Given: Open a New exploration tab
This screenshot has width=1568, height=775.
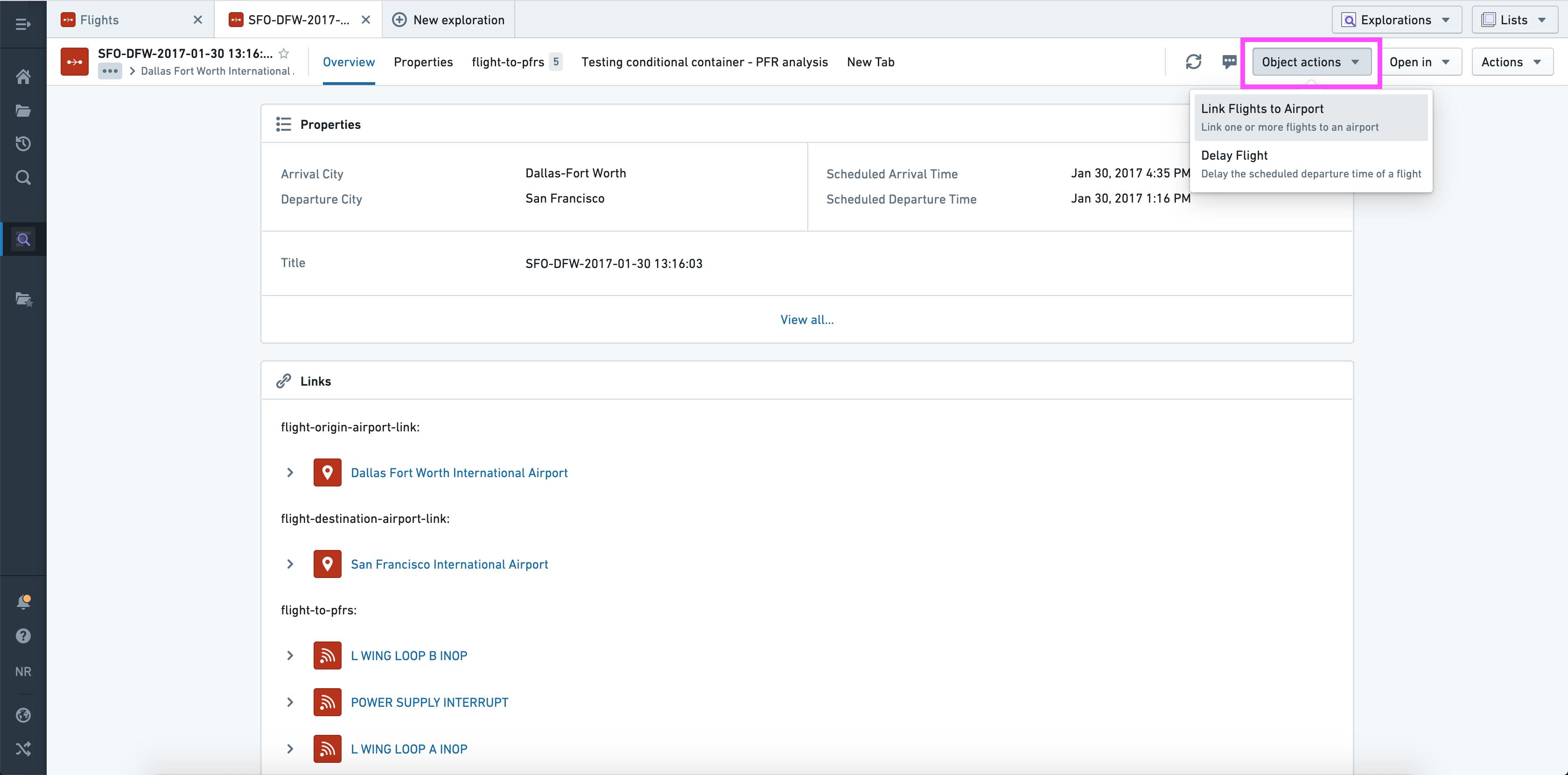Looking at the screenshot, I should (448, 20).
